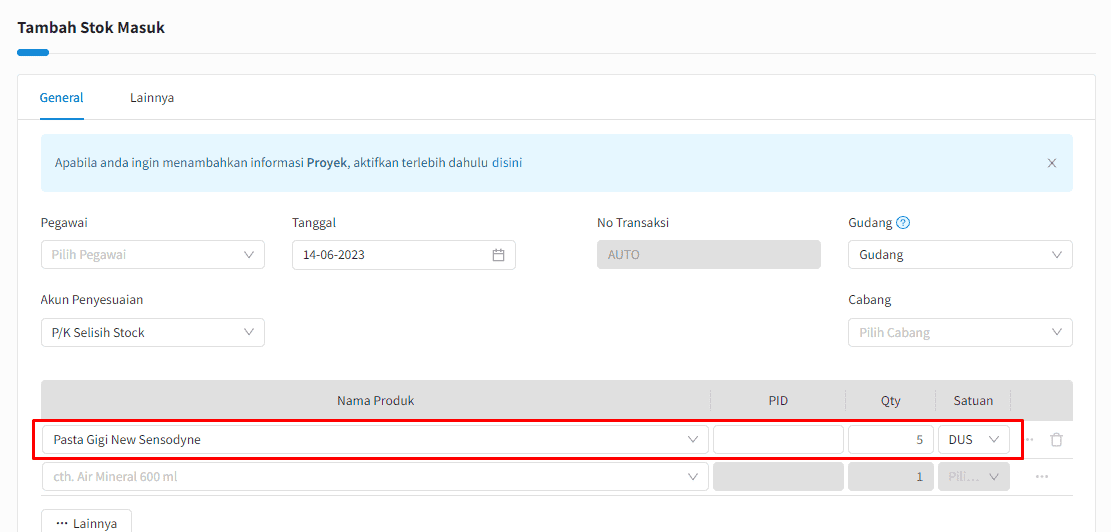Viewport: 1111px width, 532px height.
Task: Open the Pilih Pegawai dropdown
Action: [x=152, y=255]
